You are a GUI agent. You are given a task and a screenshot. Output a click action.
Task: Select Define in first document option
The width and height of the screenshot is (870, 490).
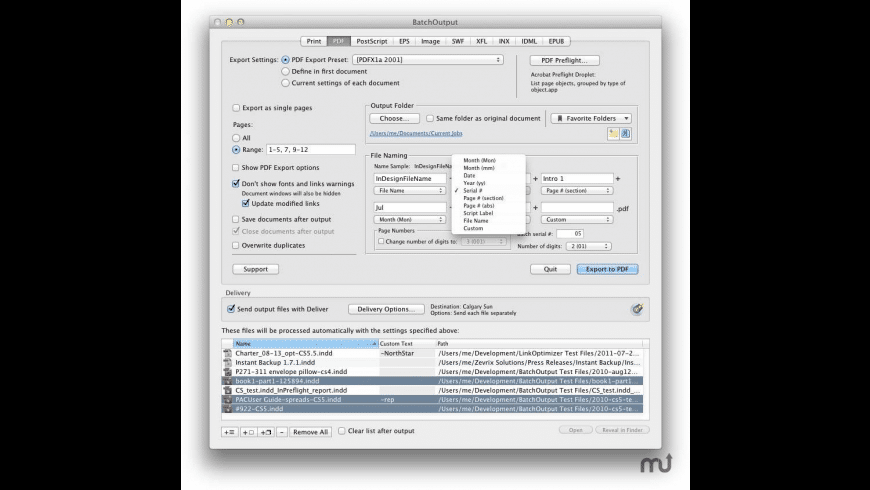[285, 72]
